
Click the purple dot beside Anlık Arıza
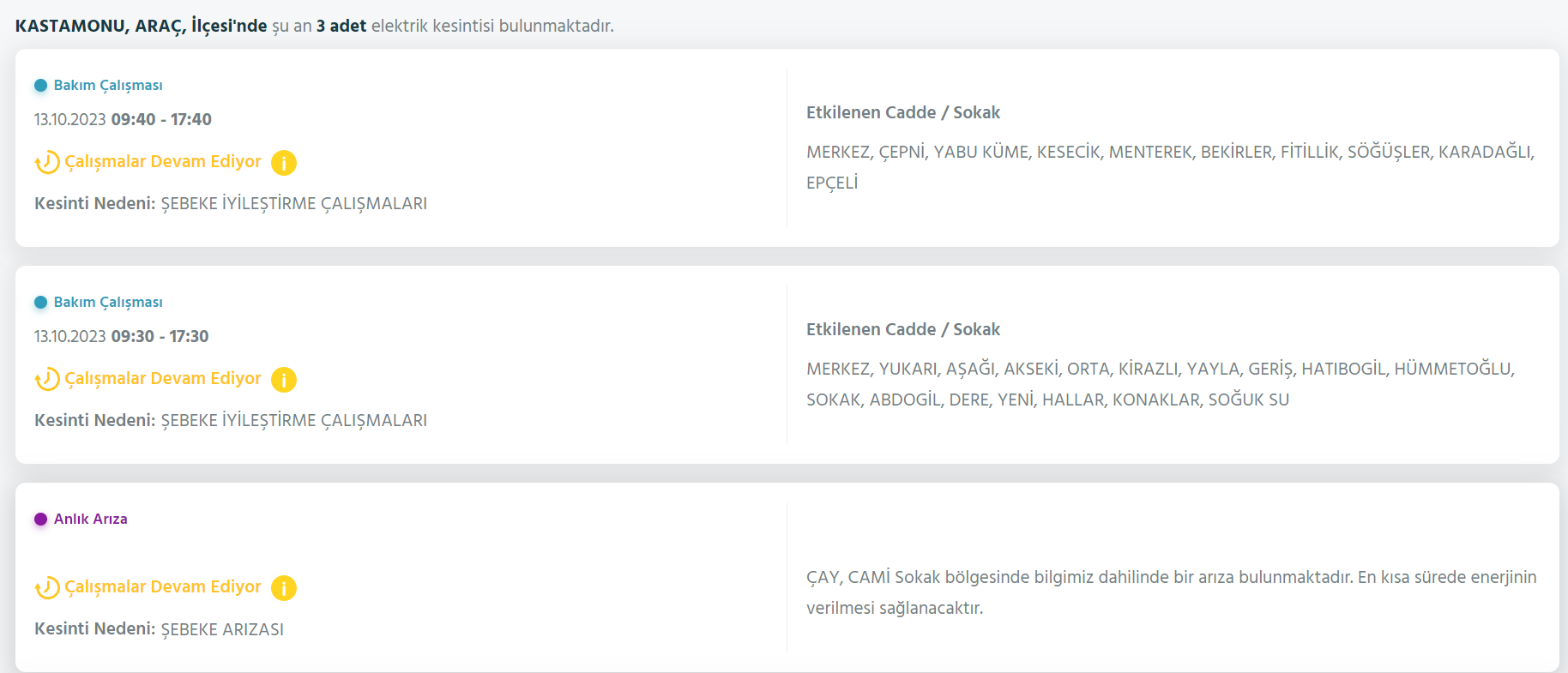[x=40, y=519]
